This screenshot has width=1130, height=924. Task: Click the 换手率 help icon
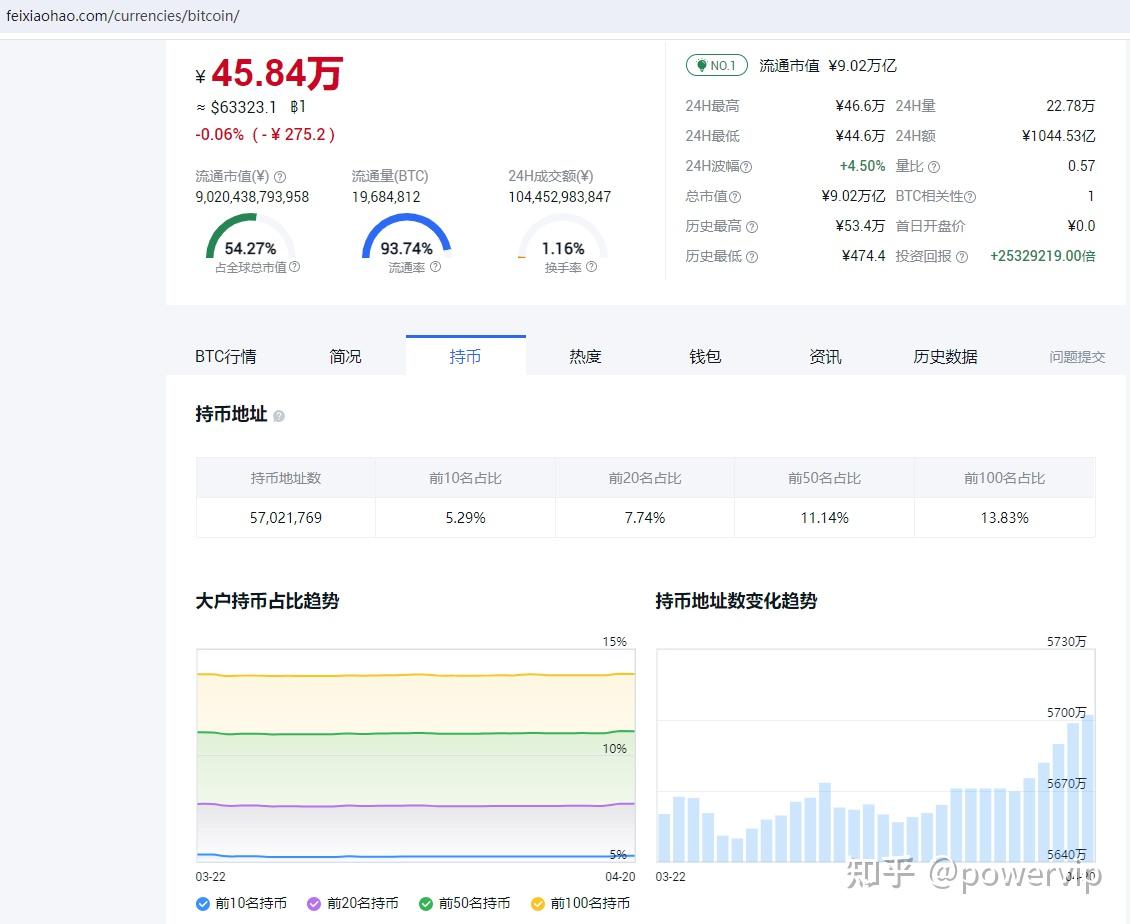tap(590, 267)
